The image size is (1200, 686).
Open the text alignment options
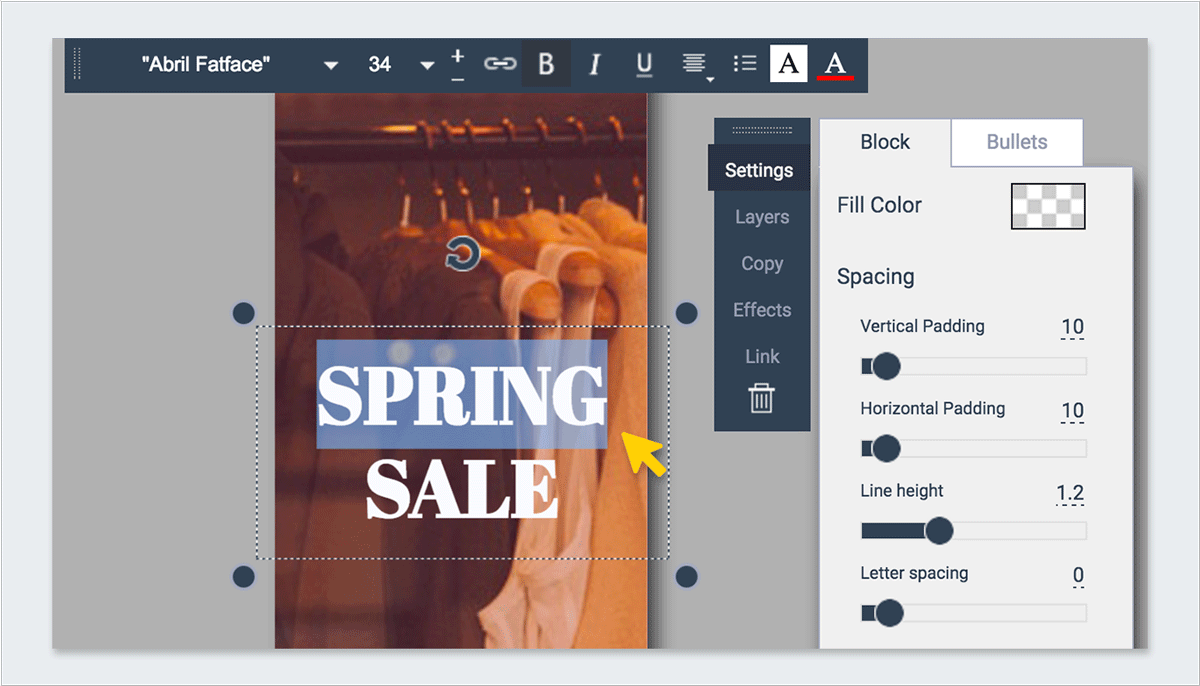[694, 62]
